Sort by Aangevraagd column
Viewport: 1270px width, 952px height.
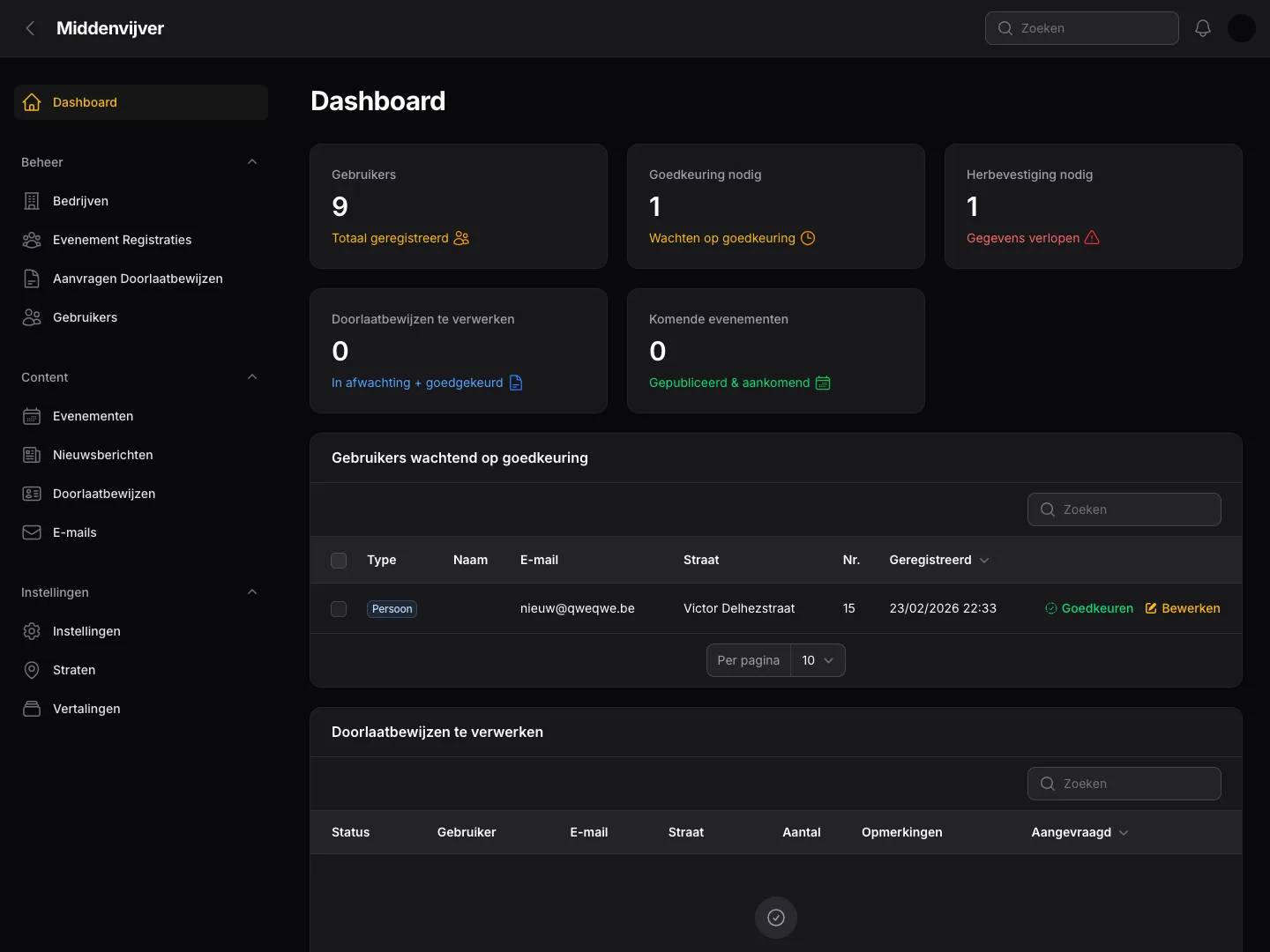click(x=1080, y=832)
